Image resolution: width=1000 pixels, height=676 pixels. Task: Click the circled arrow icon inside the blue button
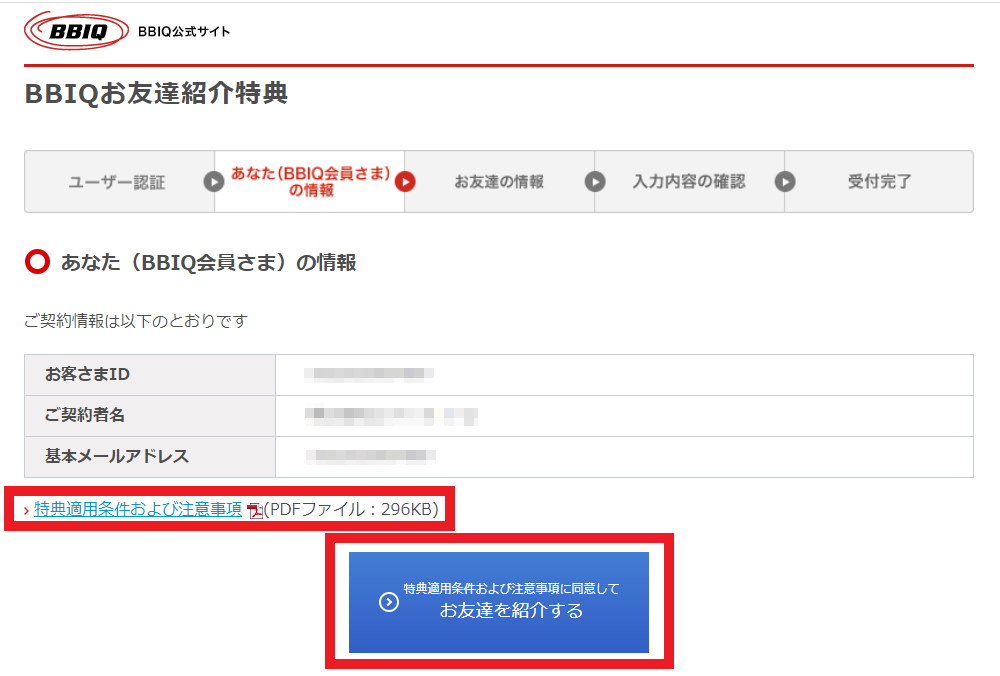[389, 602]
